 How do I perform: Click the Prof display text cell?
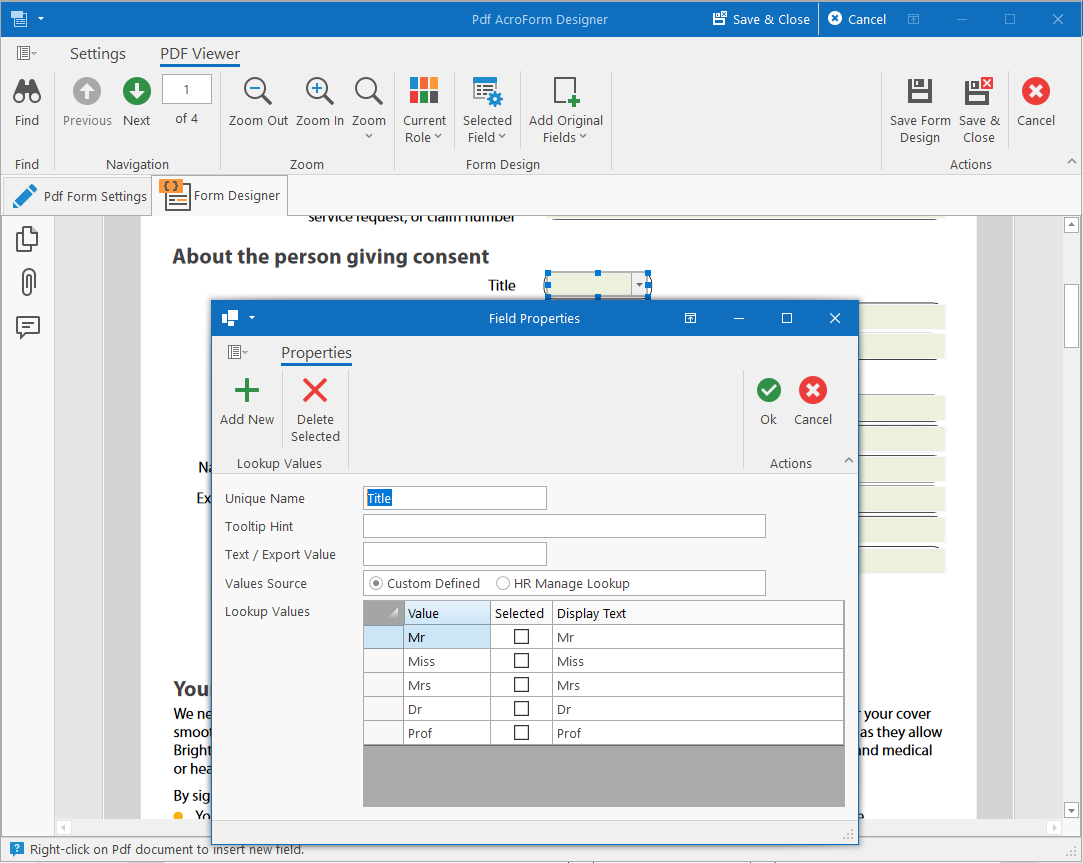(x=698, y=733)
